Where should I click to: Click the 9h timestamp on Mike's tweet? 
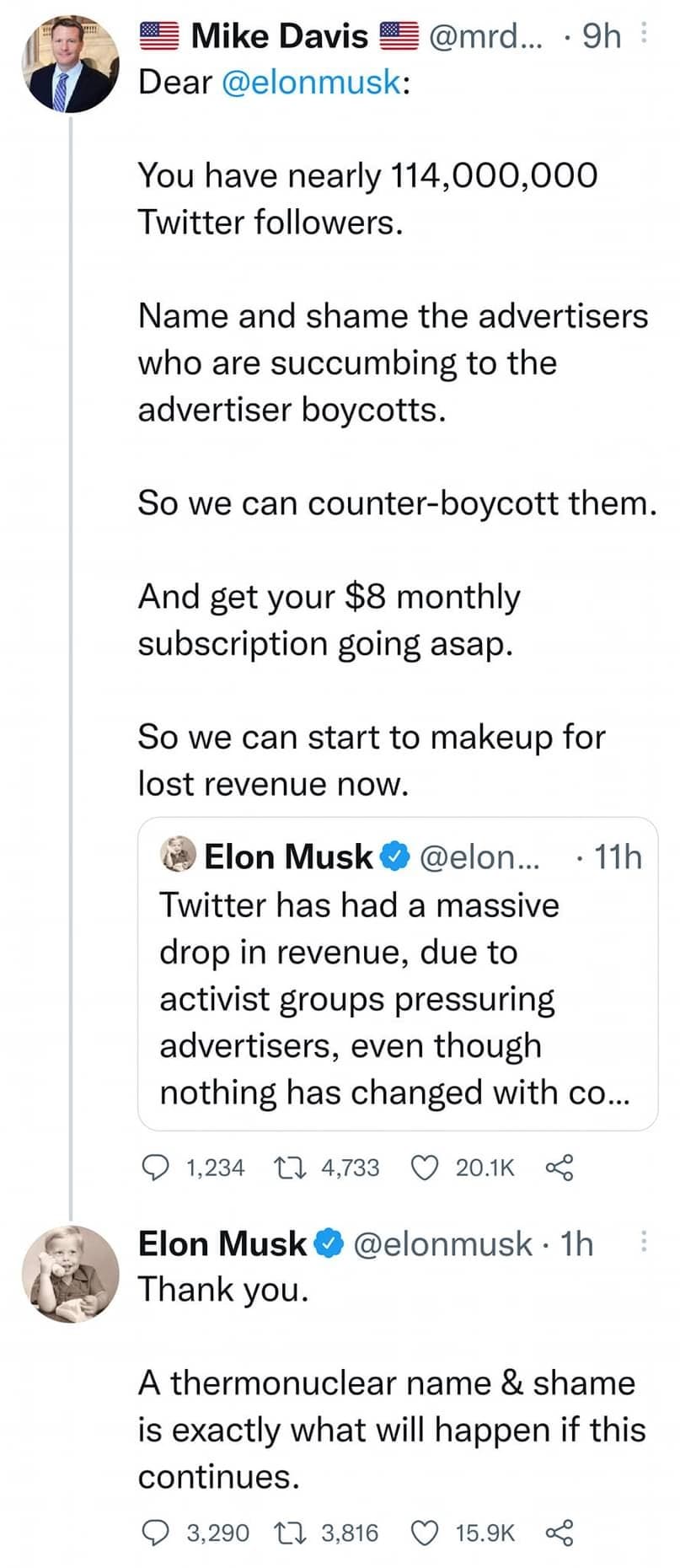(x=602, y=36)
